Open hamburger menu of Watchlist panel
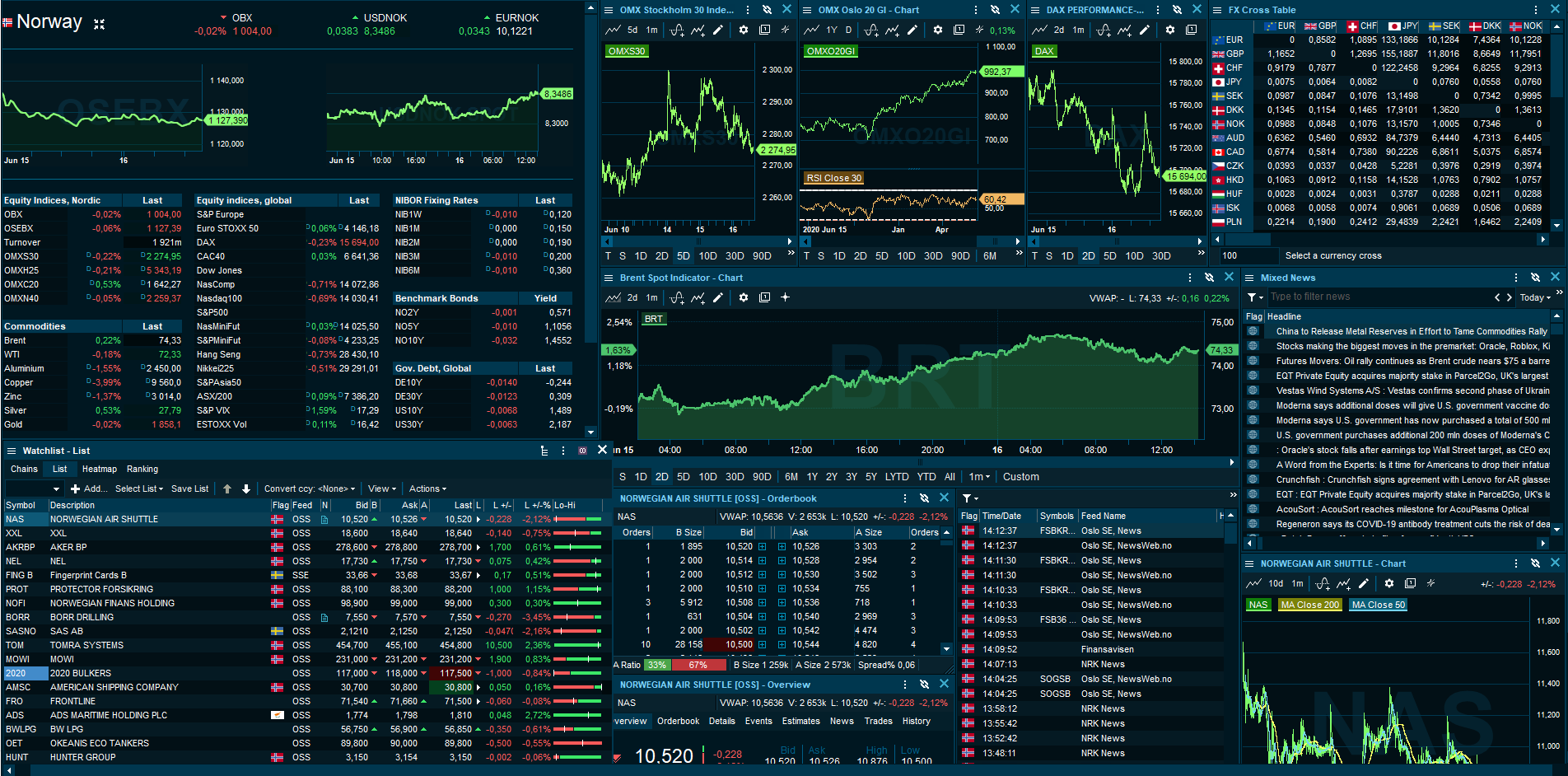The width and height of the screenshot is (1568, 776). (12, 451)
